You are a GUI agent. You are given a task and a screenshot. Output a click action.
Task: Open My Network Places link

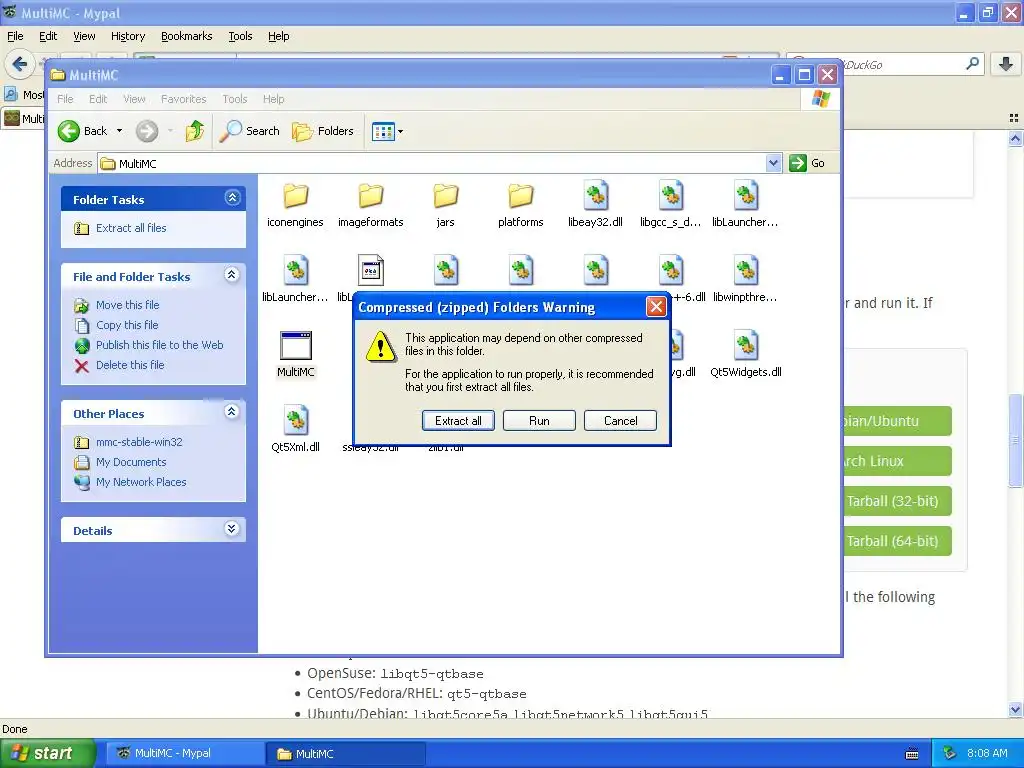tap(141, 482)
